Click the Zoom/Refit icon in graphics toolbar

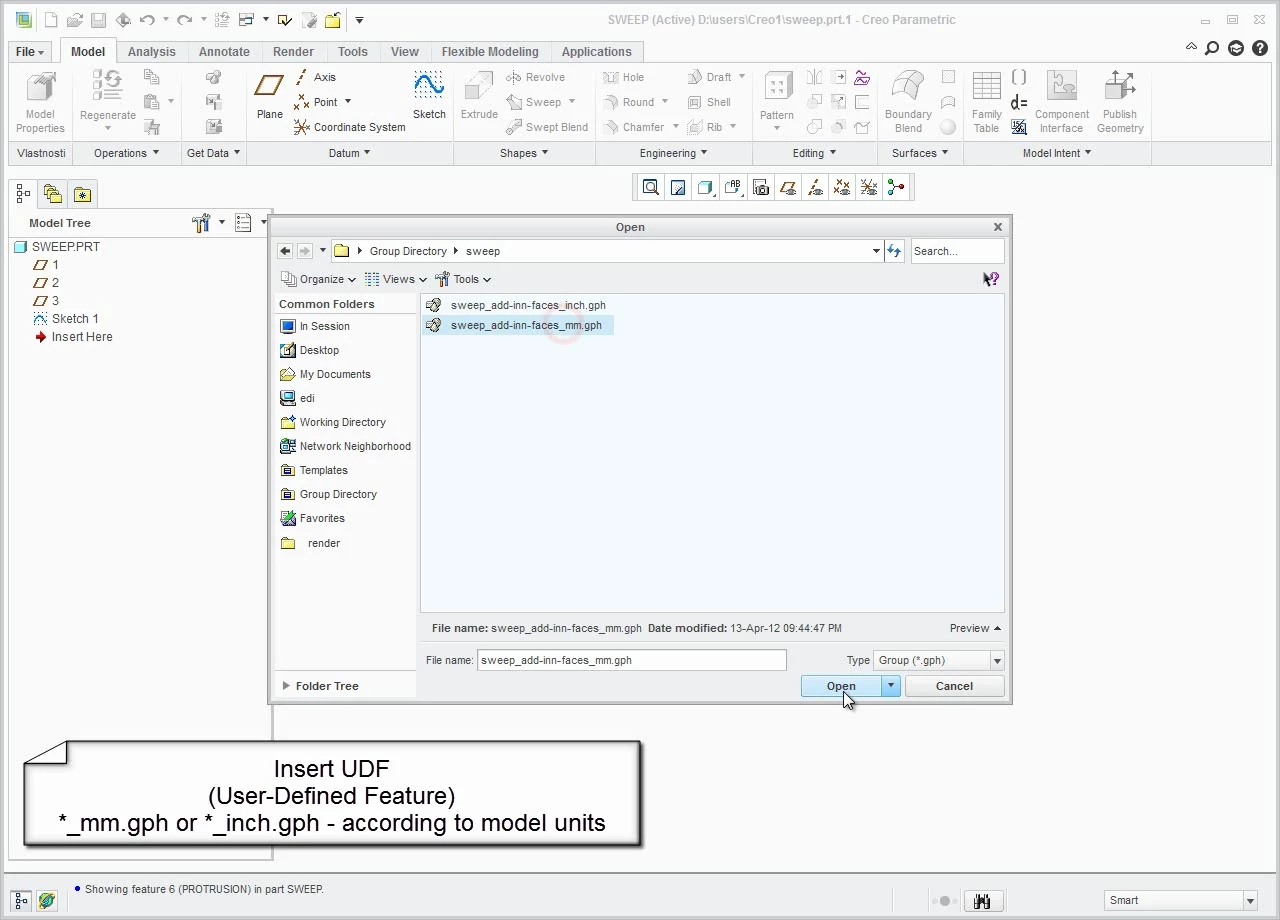click(x=651, y=187)
